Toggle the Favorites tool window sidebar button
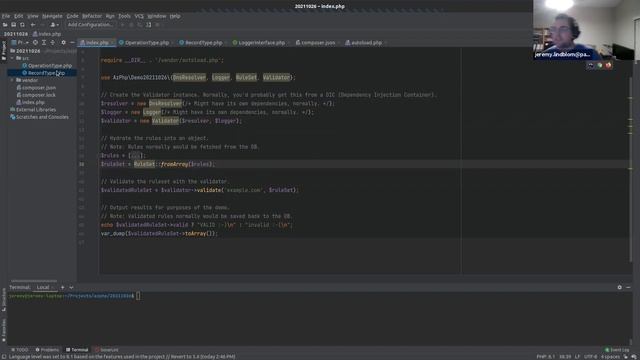Screen dimensions: 640x360 pos(4,330)
